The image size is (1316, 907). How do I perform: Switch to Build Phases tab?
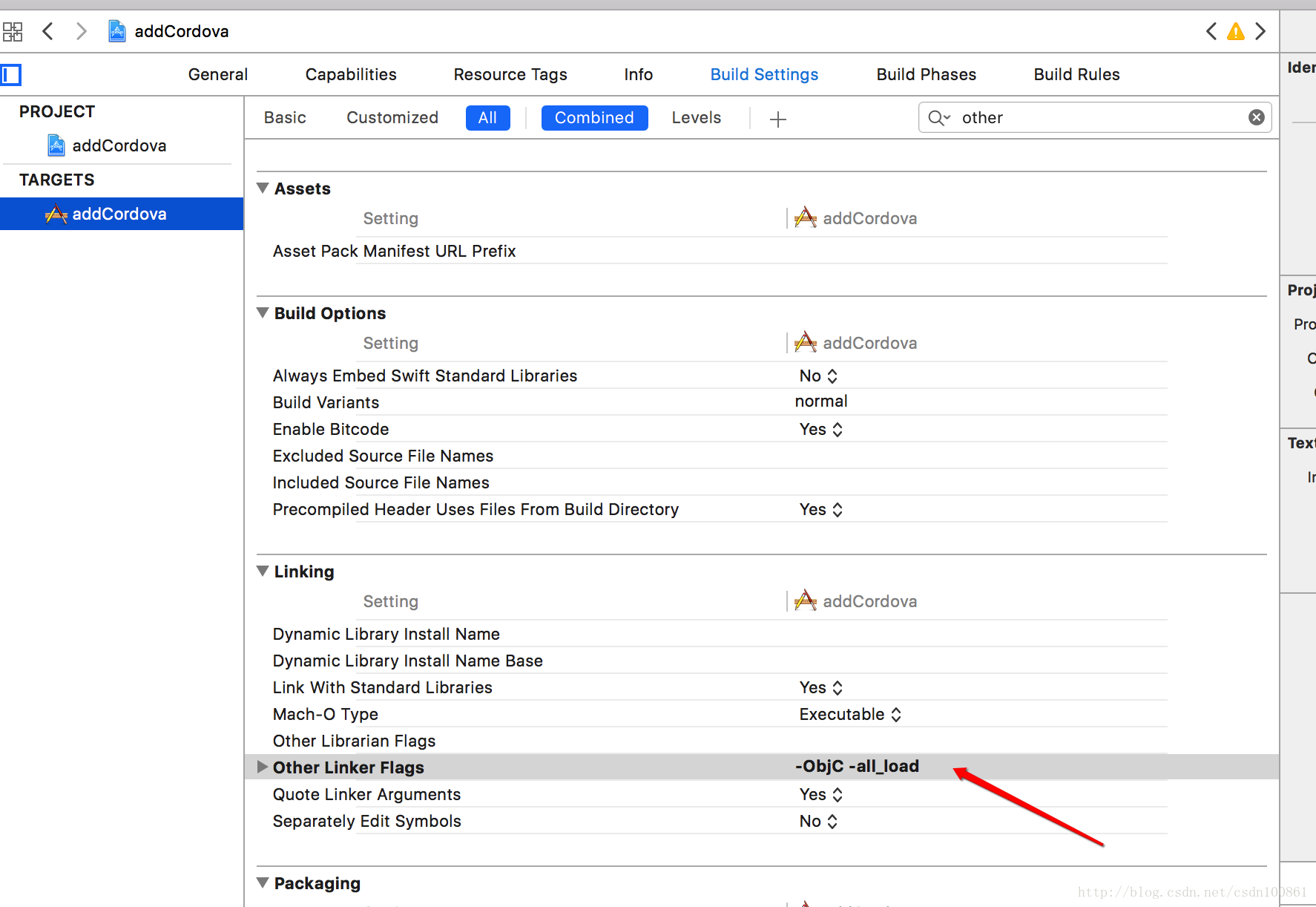click(927, 74)
